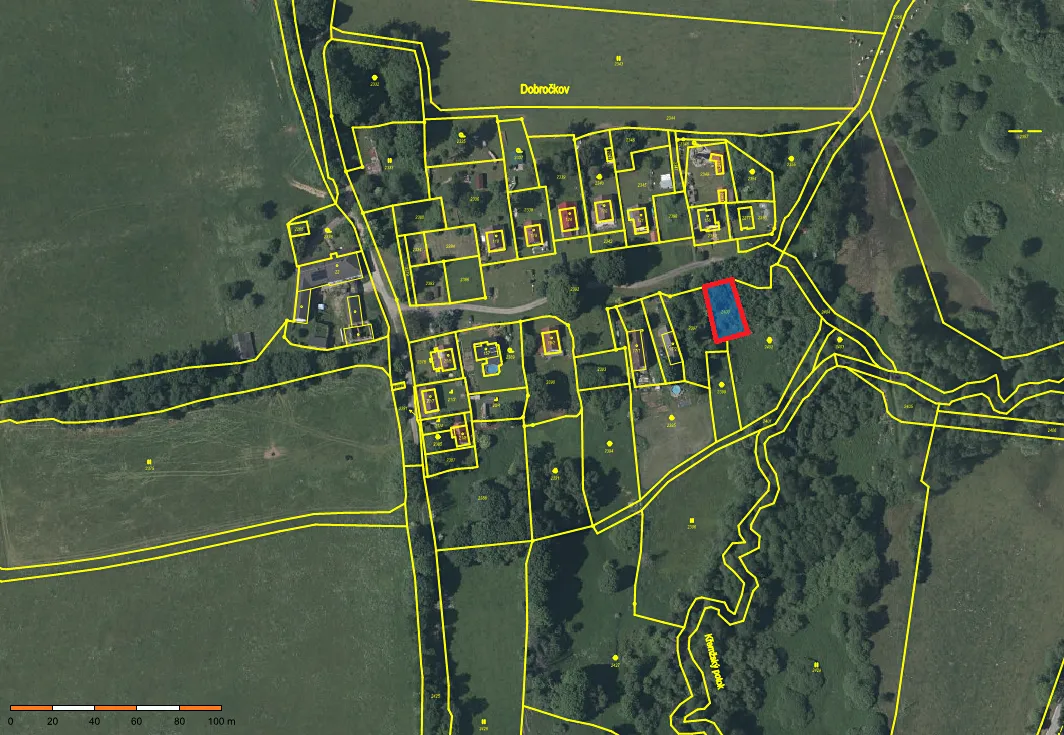The width and height of the screenshot is (1064, 735).
Task: Click parcel number 2393 label
Action: (601, 369)
